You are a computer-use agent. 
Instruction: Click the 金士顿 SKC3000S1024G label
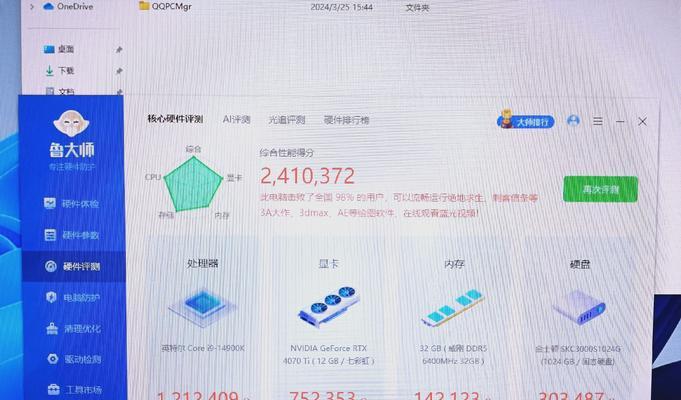coord(578,355)
